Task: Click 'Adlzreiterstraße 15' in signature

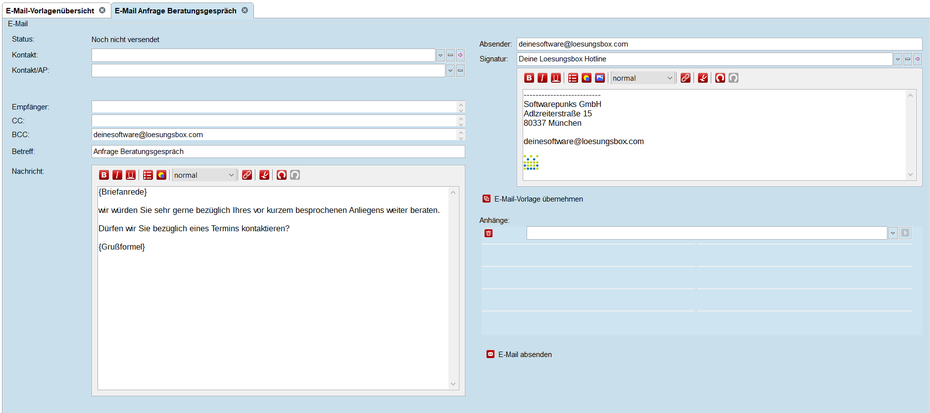Action: 558,114
